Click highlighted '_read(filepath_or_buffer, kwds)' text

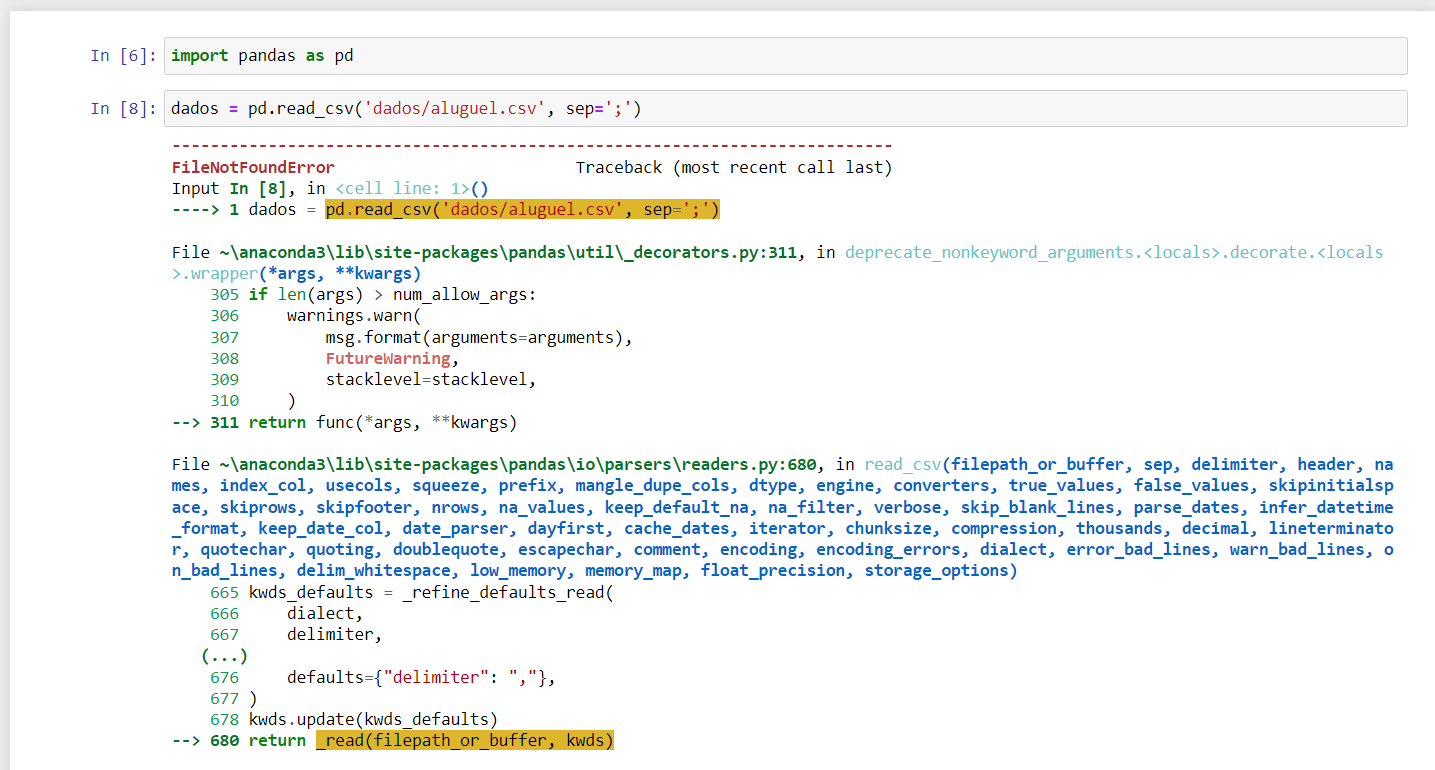(465, 740)
